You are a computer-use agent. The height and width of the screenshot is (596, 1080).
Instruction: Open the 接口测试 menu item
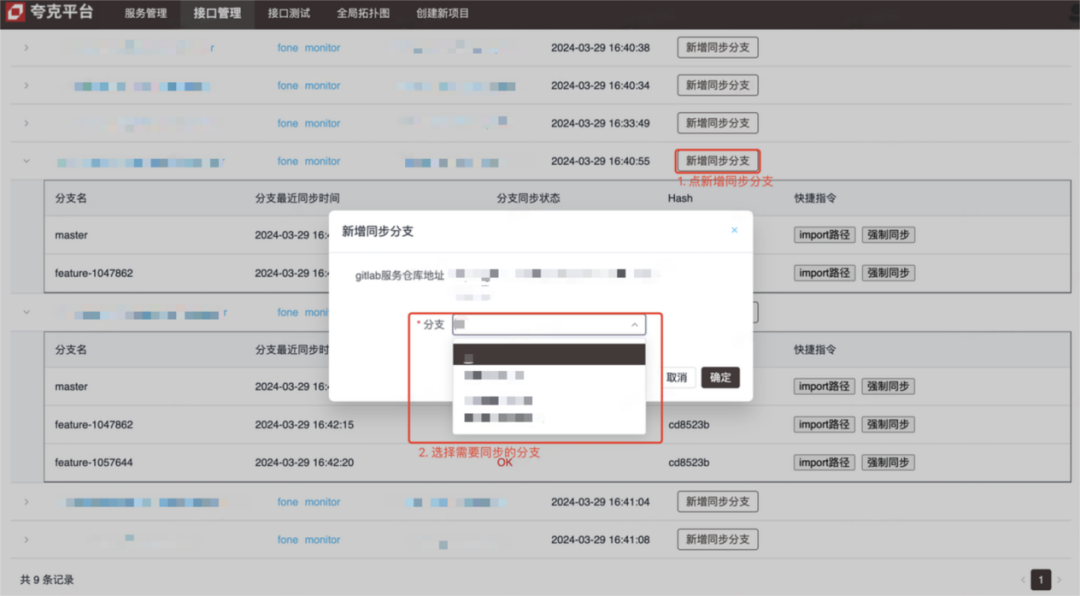[289, 13]
